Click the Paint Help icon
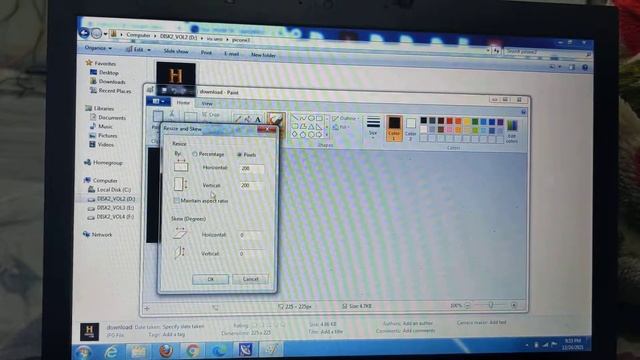Image resolution: width=640 pixels, height=360 pixels. (524, 112)
